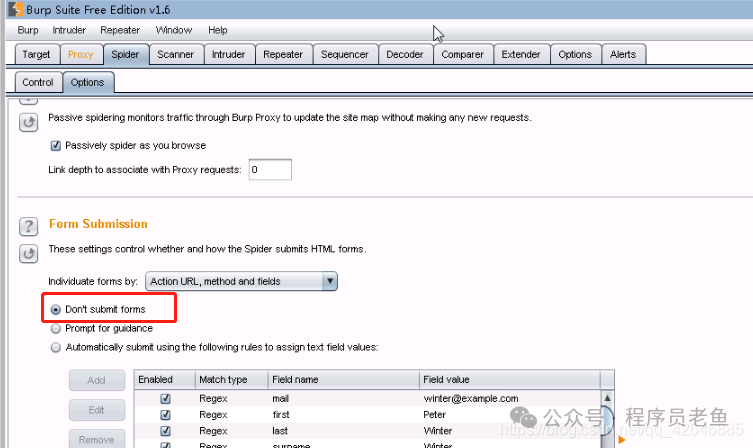
Task: Click the Form Submission heading
Action: tap(98, 224)
